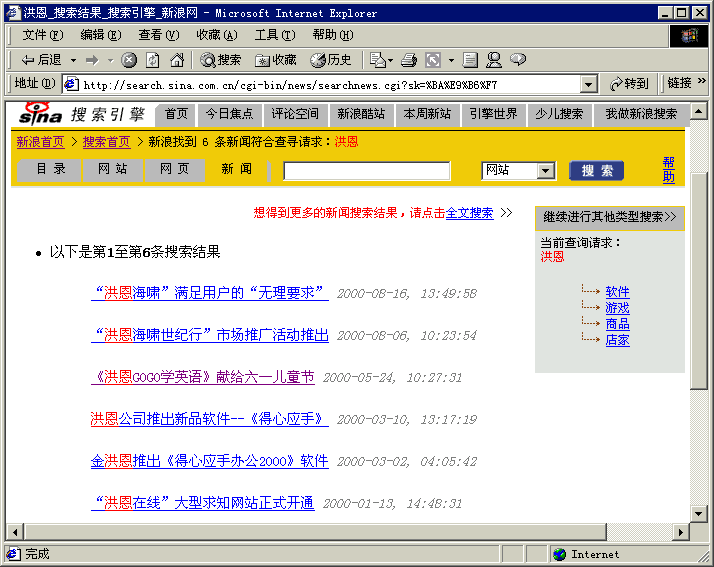Click the Discuss speech bubble icon
This screenshot has width=714, height=567.
[x=518, y=60]
